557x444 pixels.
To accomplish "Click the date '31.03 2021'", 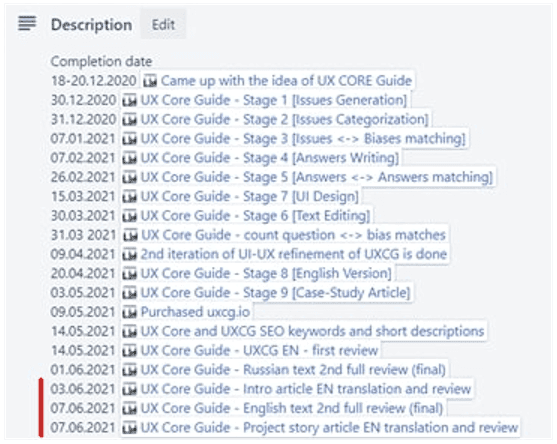I will (x=83, y=235).
